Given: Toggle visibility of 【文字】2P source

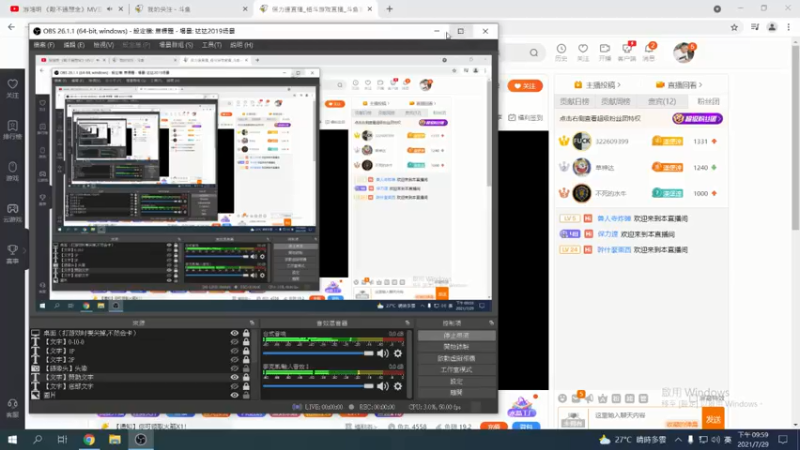Looking at the screenshot, I should (234, 360).
